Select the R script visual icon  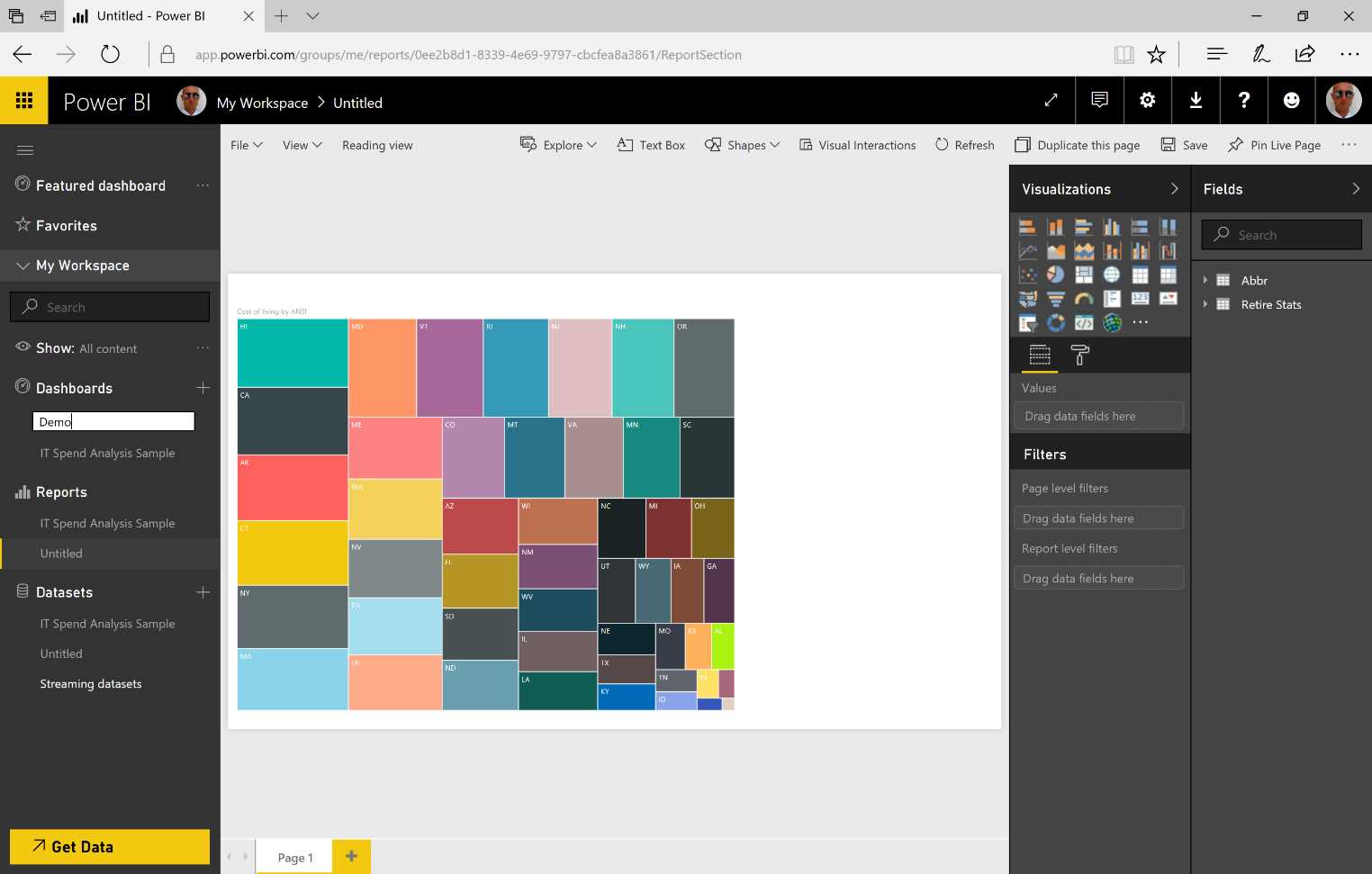pyautogui.click(x=1083, y=322)
